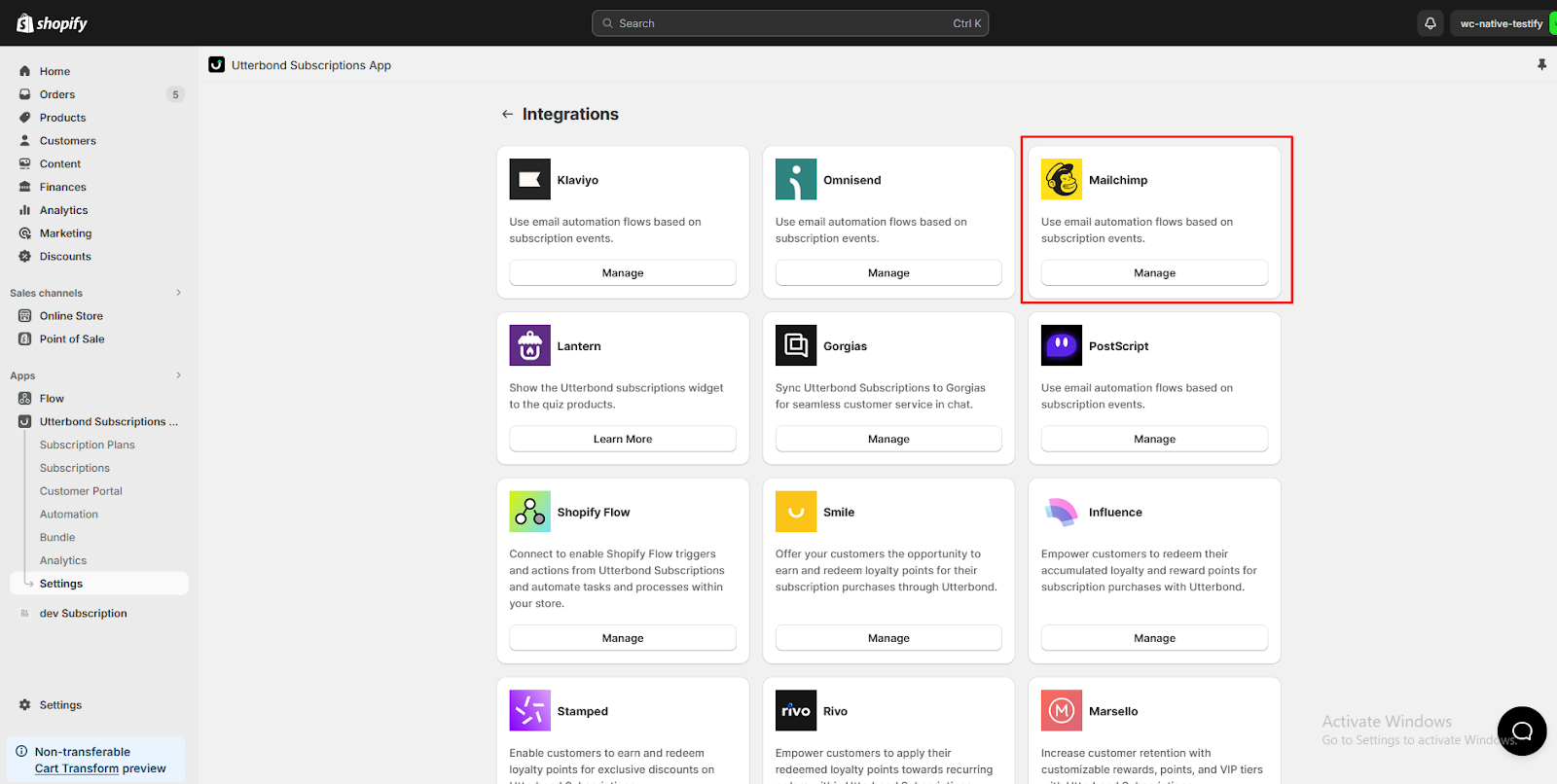Manage the Klaviyo integration
1557x784 pixels.
pos(623,272)
